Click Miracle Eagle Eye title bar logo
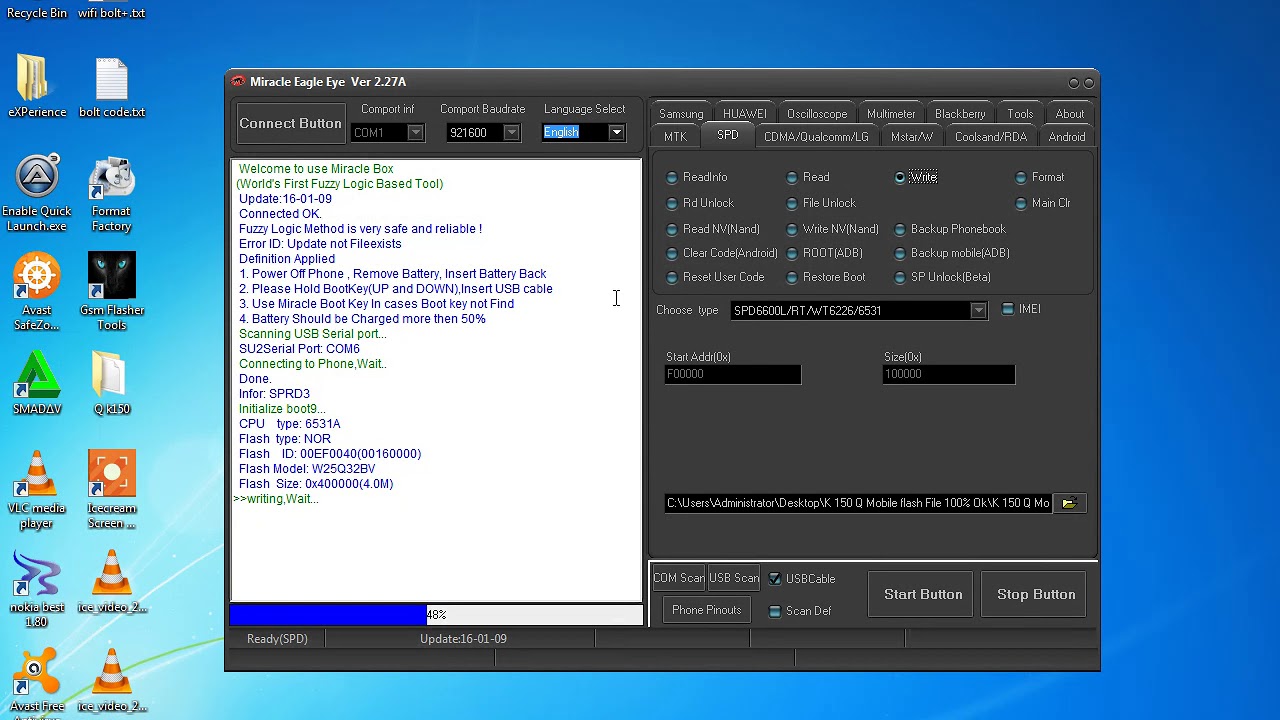This screenshot has width=1280, height=720. [237, 81]
